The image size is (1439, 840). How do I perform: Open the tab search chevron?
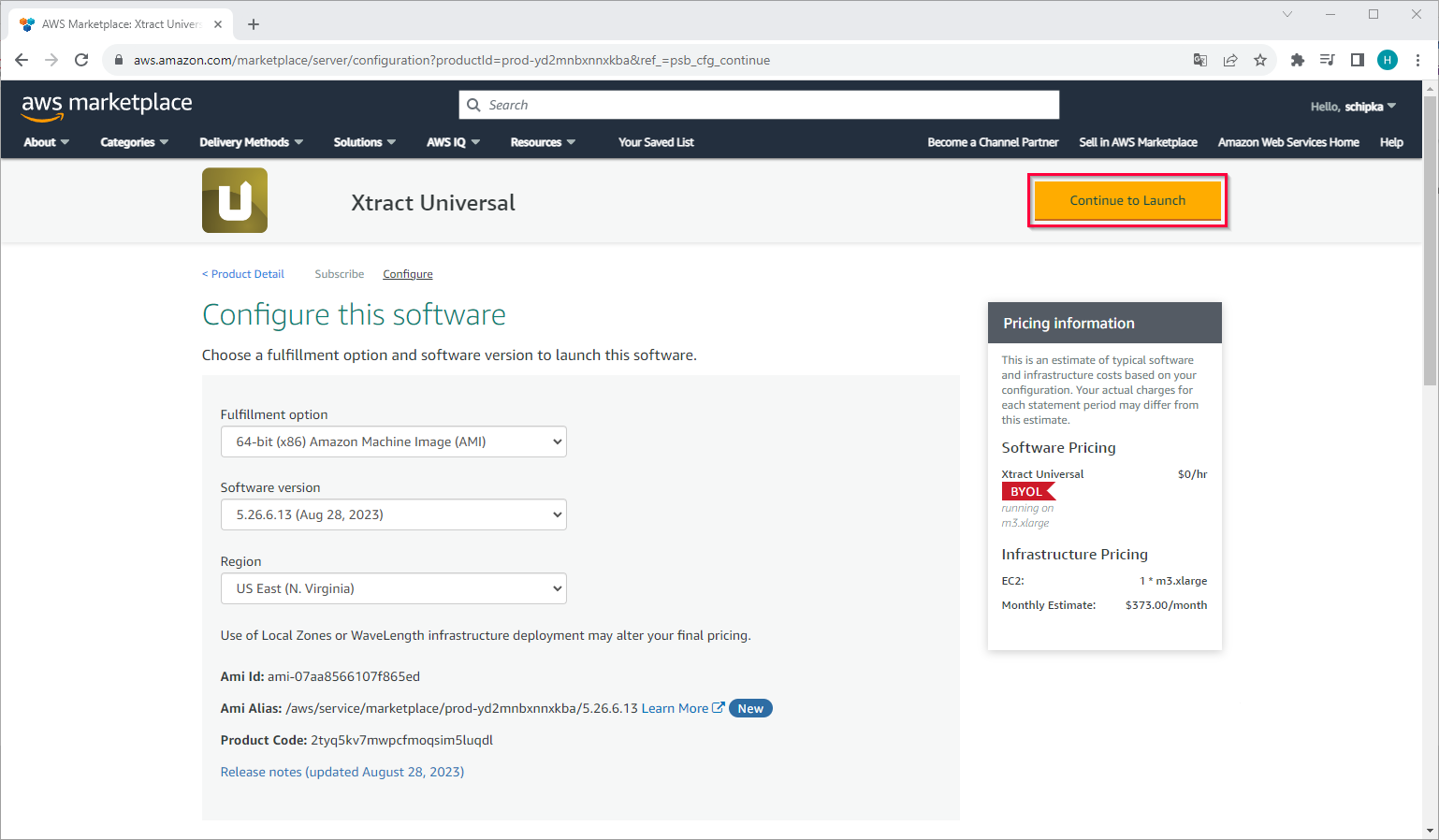[x=1287, y=14]
